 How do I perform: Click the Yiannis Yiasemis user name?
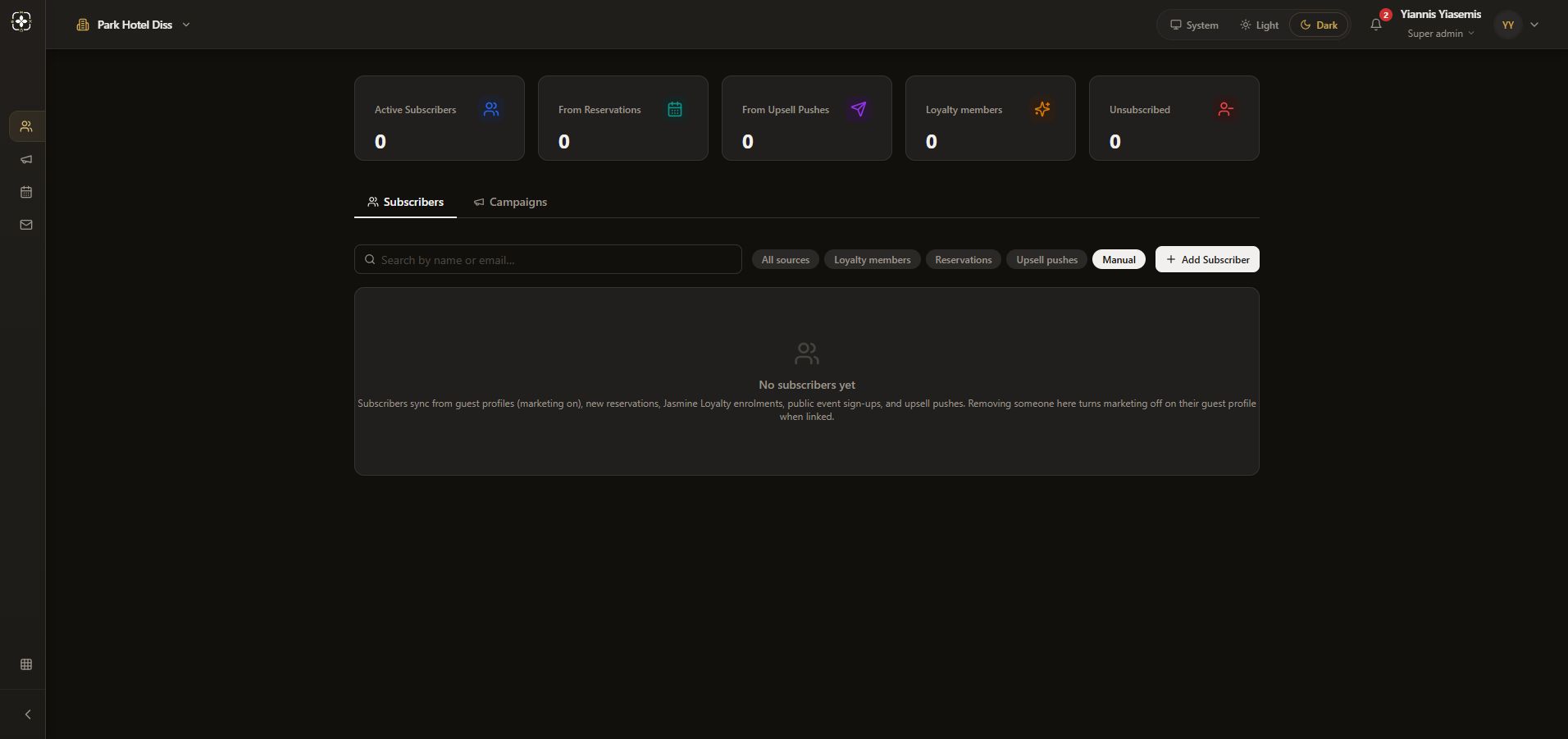tap(1441, 14)
